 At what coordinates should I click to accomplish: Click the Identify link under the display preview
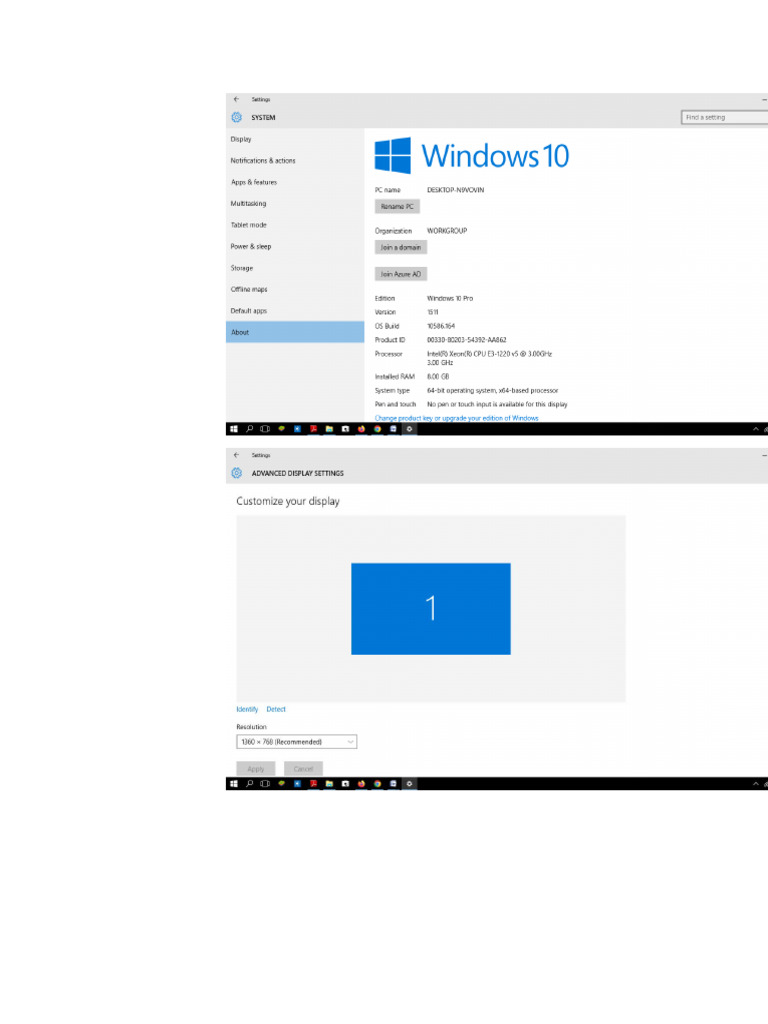[x=247, y=709]
